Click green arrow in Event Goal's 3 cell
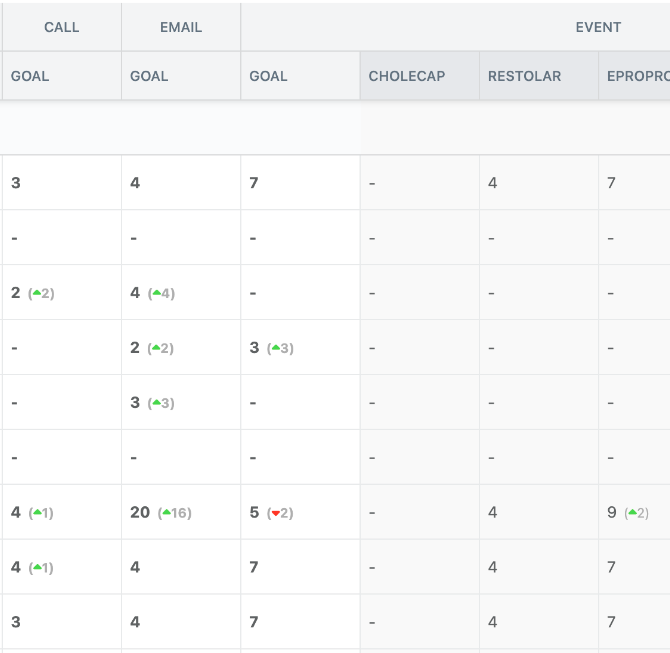 (276, 349)
